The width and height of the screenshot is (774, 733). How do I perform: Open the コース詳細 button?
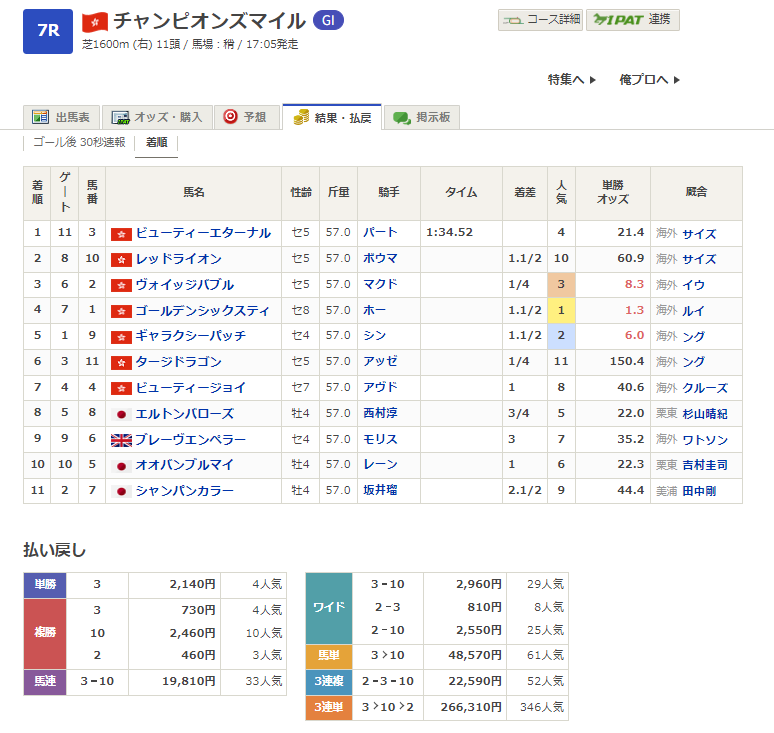[x=540, y=19]
